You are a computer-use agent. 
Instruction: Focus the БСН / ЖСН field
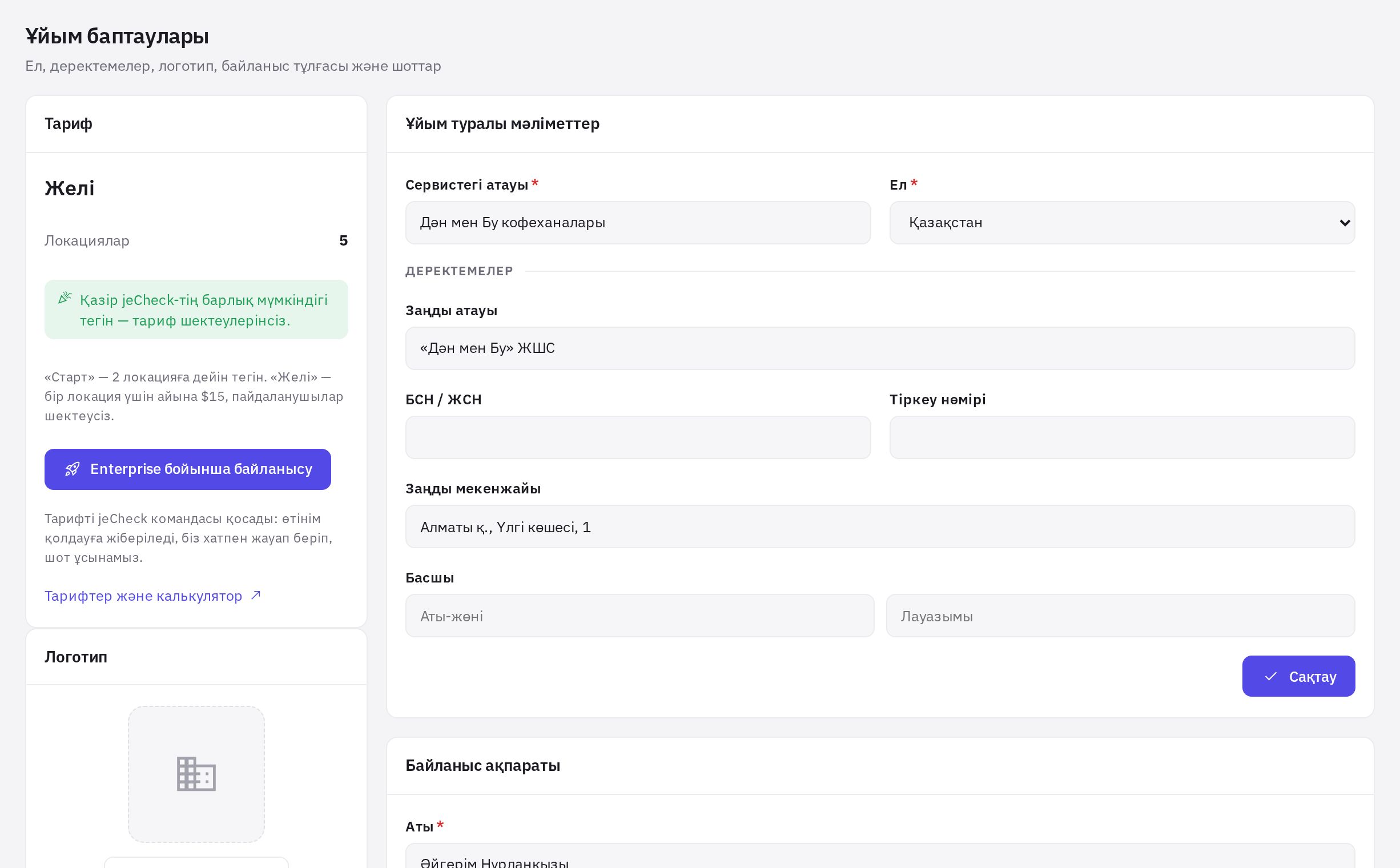tap(638, 437)
